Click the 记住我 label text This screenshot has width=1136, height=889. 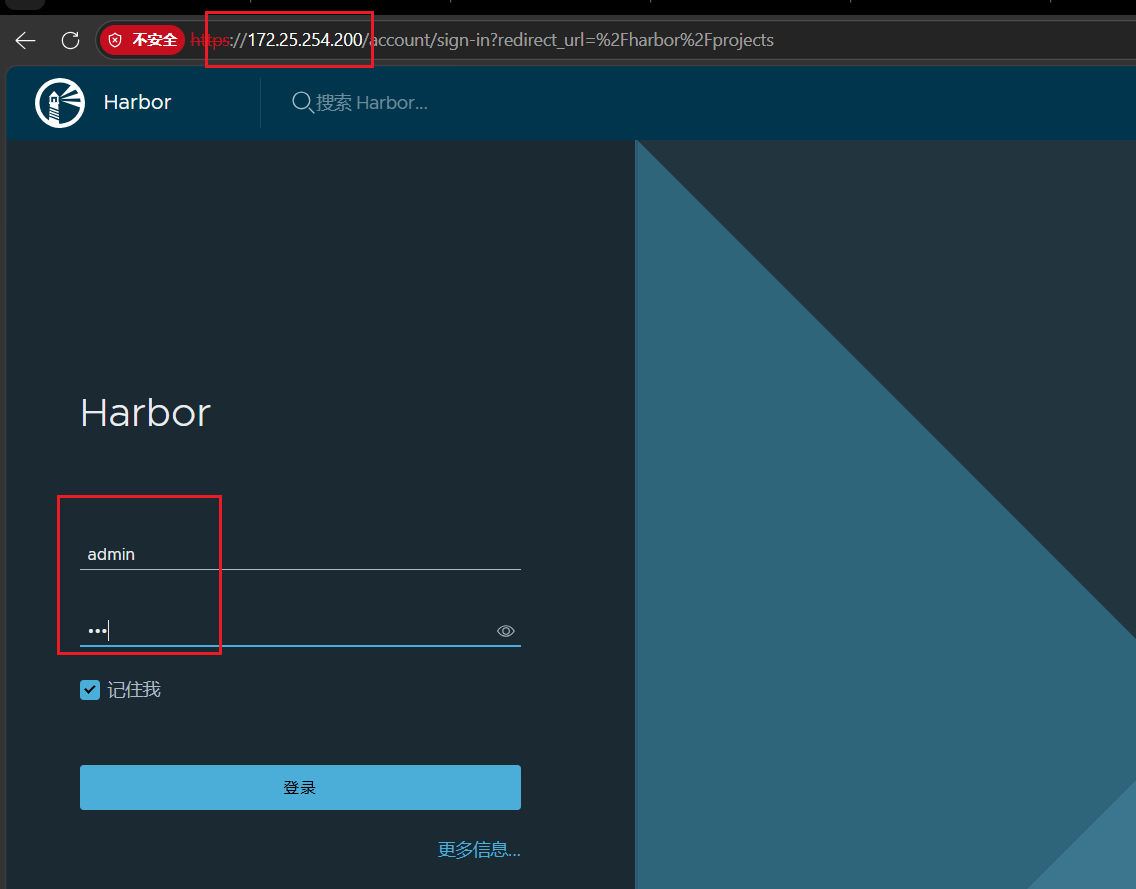click(x=134, y=690)
